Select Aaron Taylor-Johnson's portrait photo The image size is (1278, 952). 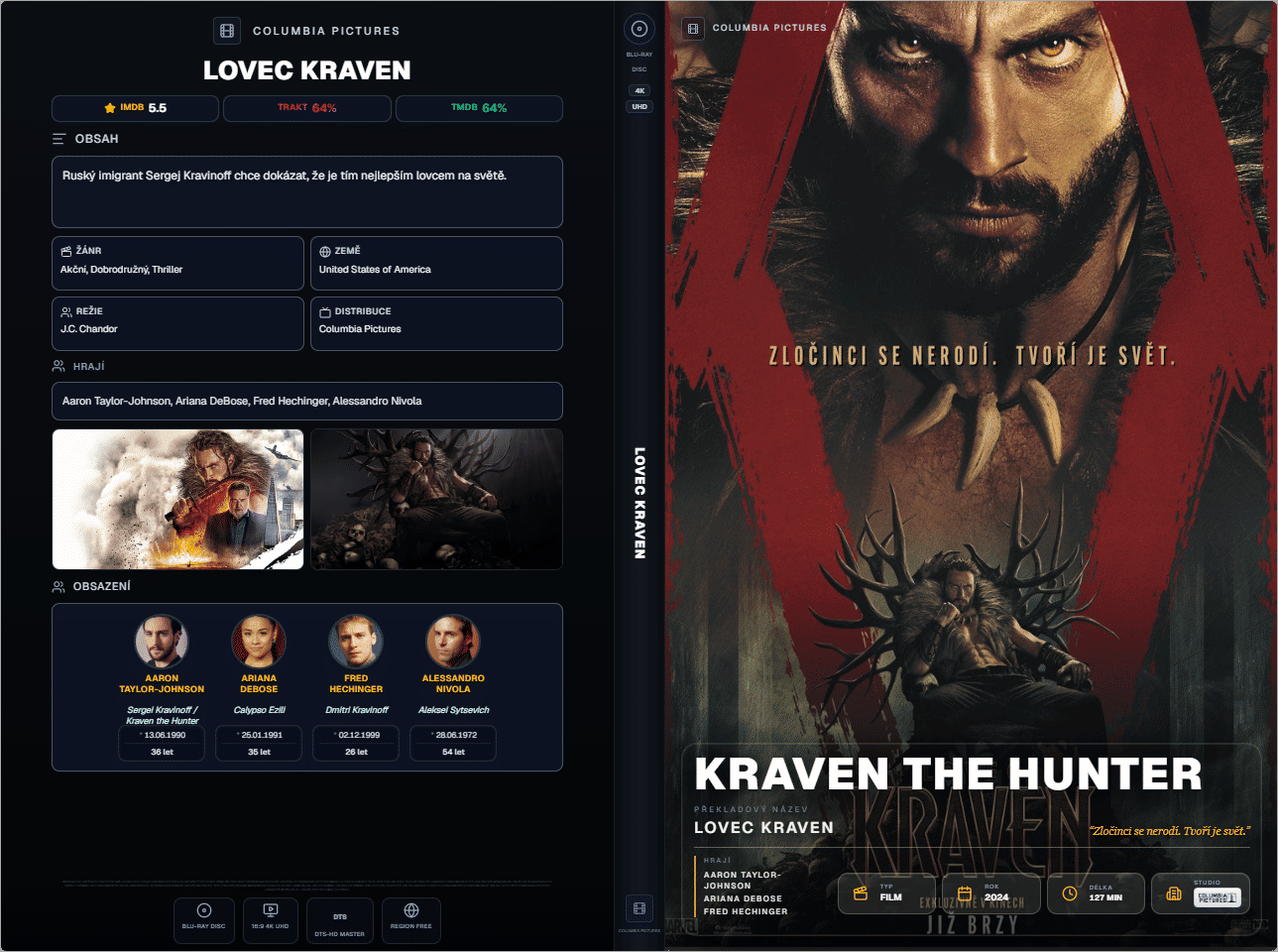(162, 642)
